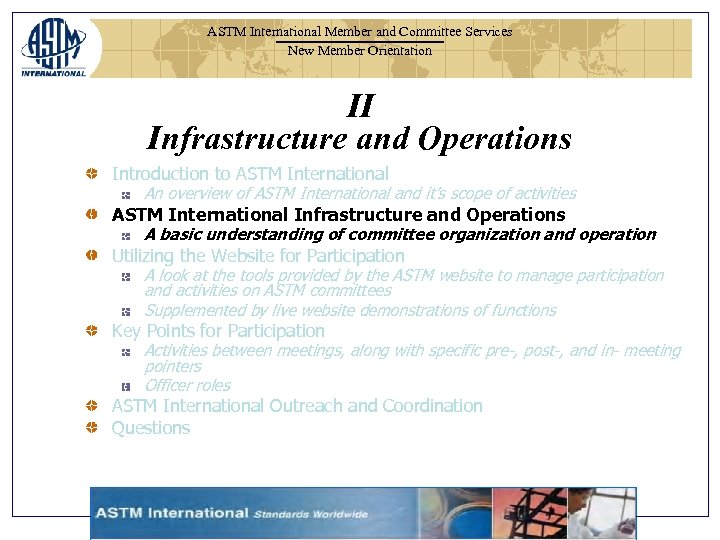Click sub-bullet icon beside "Activities between meetings"
This screenshot has width=720, height=540.
click(x=126, y=352)
